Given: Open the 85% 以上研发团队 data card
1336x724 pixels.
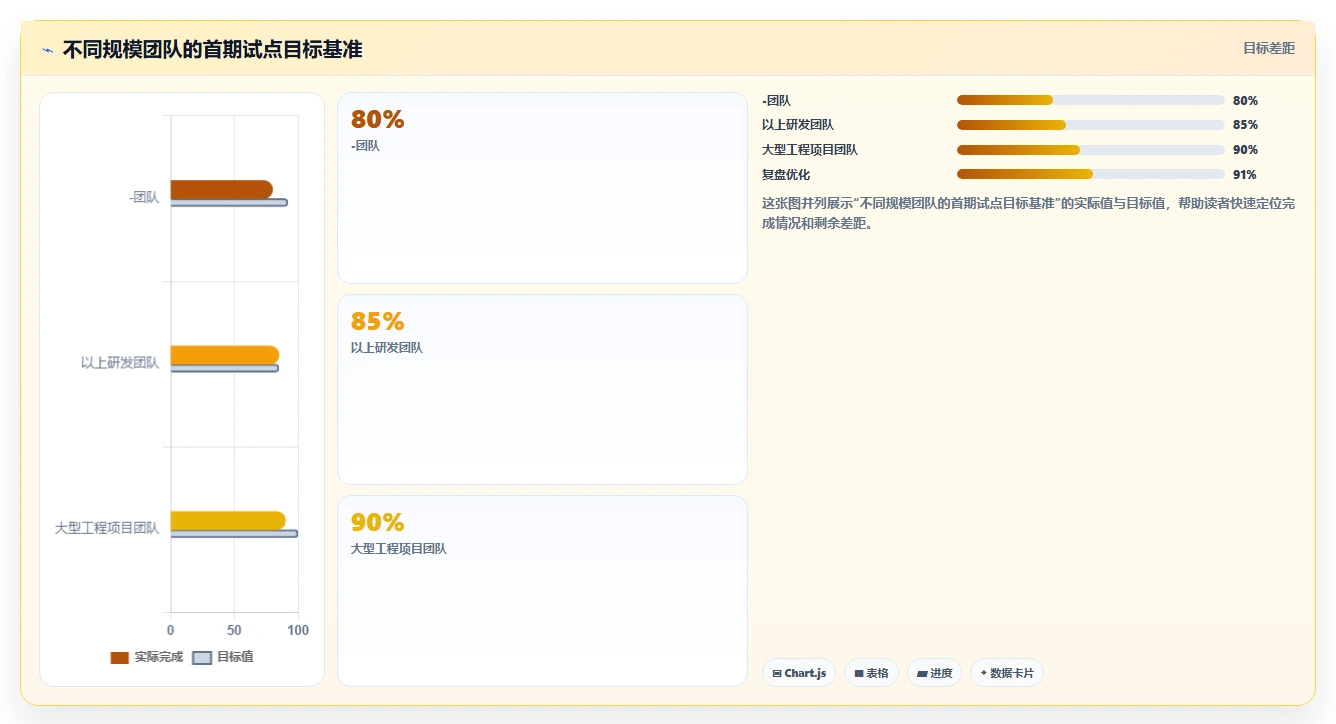Looking at the screenshot, I should click(x=542, y=389).
